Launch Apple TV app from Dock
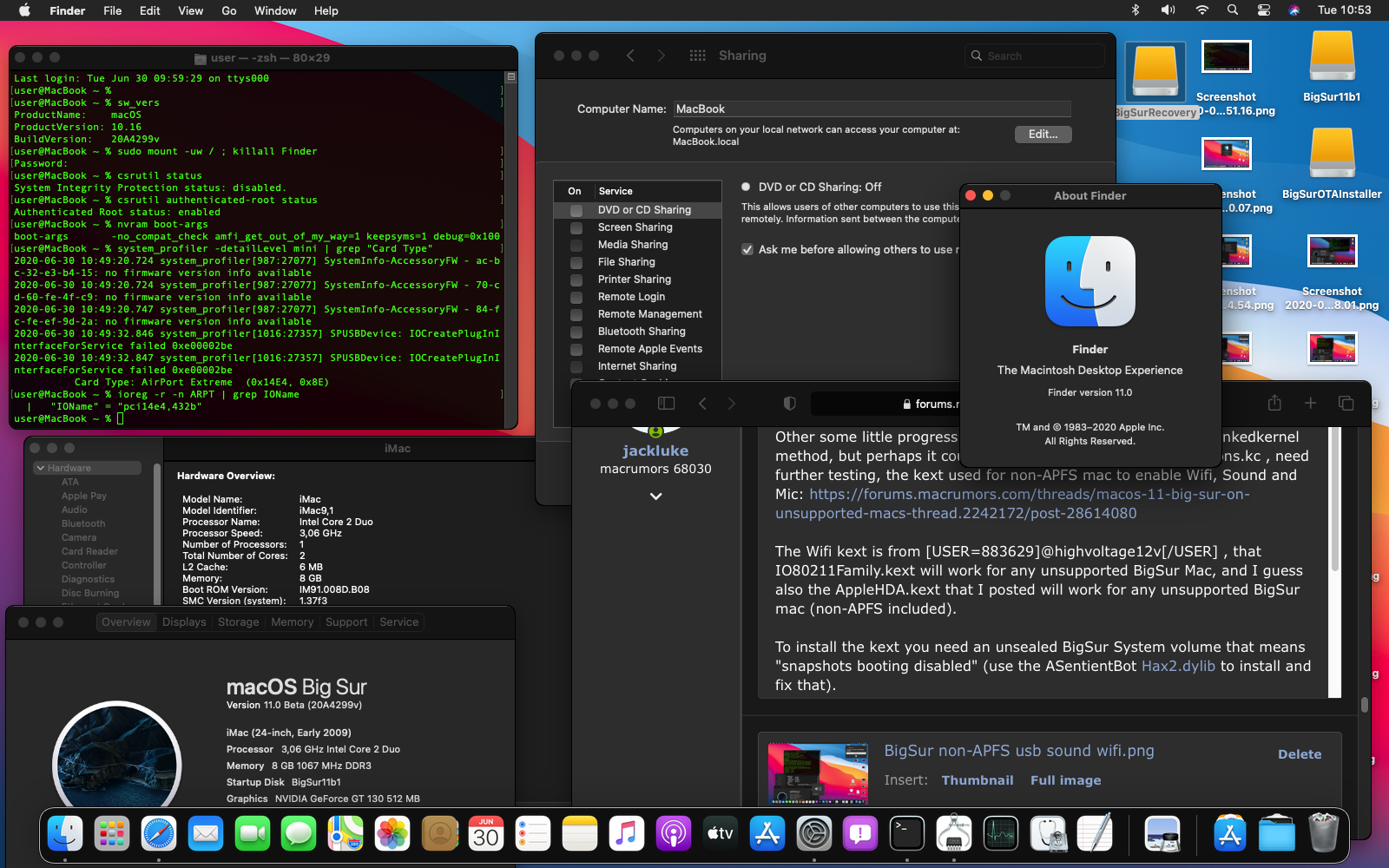Image resolution: width=1389 pixels, height=868 pixels. pyautogui.click(x=721, y=835)
